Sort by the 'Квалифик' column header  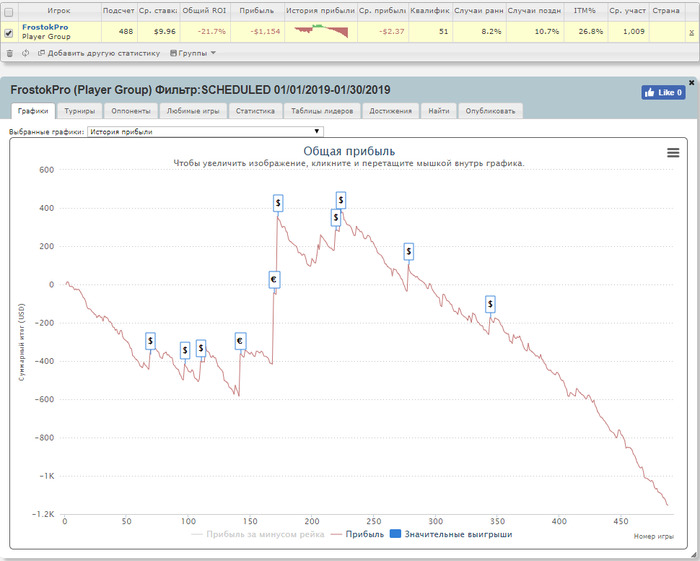click(x=430, y=11)
